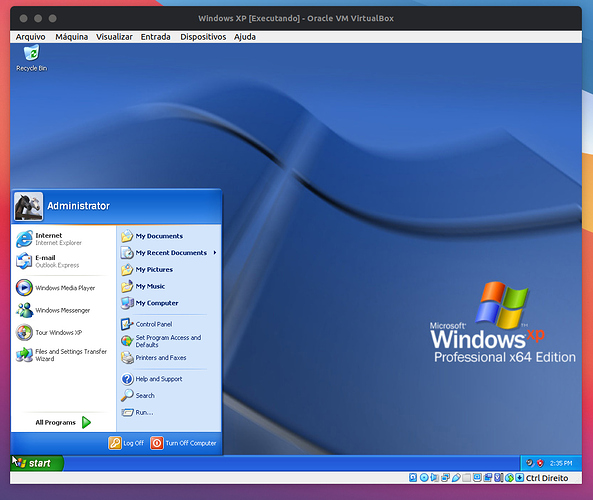Expand All Programs list
The height and width of the screenshot is (500, 593).
[63, 422]
